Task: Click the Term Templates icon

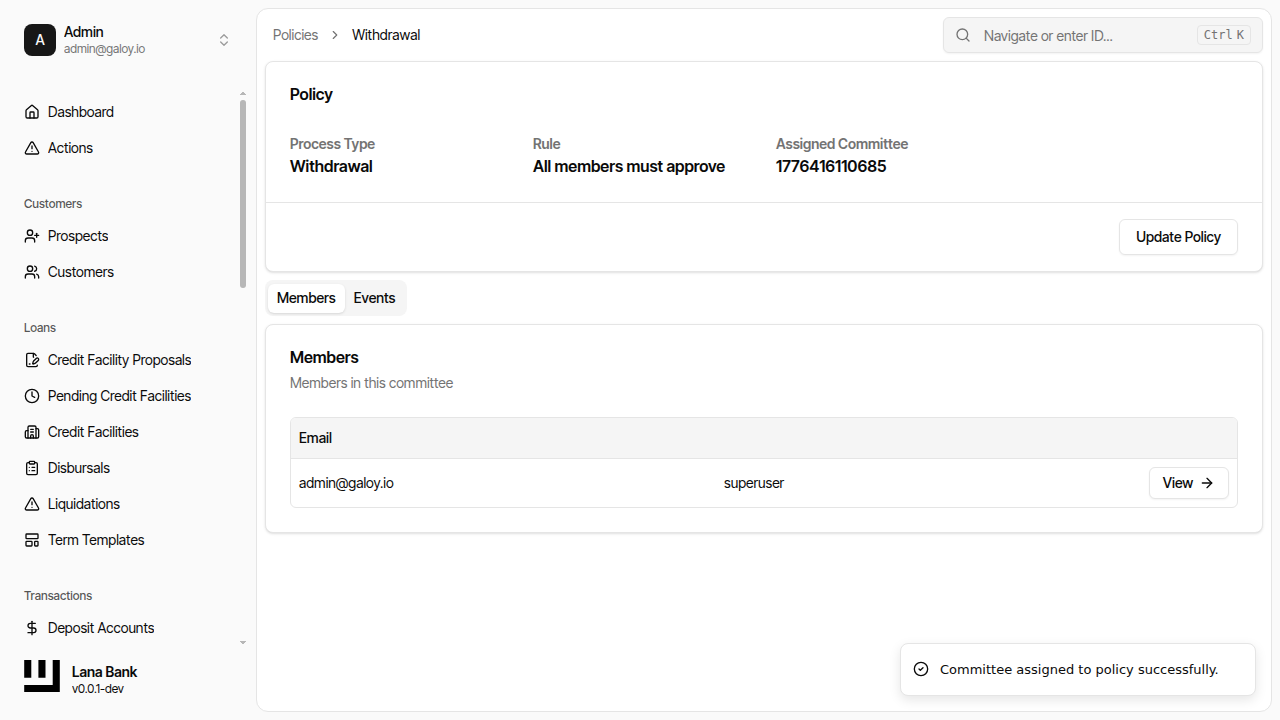Action: click(x=31, y=539)
